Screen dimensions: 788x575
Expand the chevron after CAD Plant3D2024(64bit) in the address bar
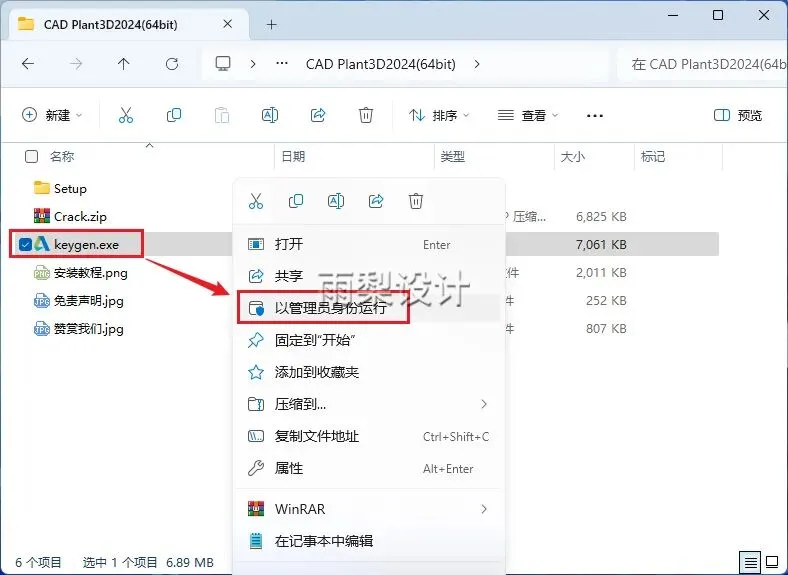coord(477,64)
